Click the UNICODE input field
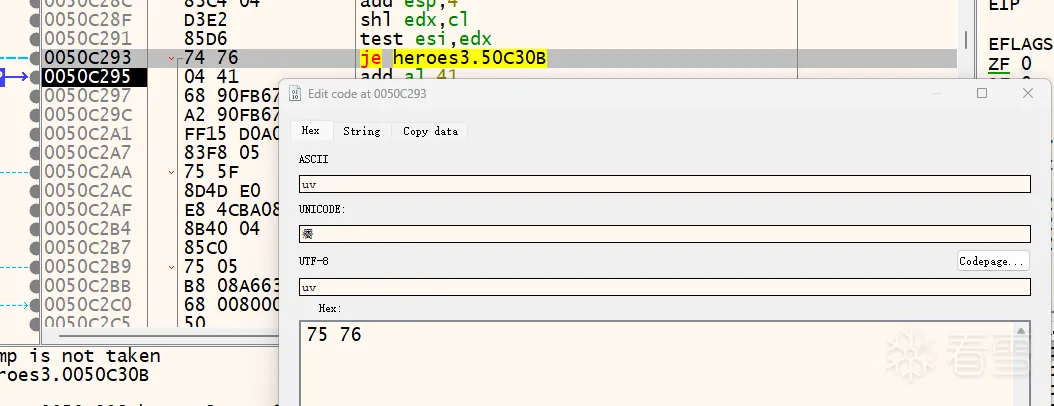Image resolution: width=1054 pixels, height=406 pixels. coord(664,234)
